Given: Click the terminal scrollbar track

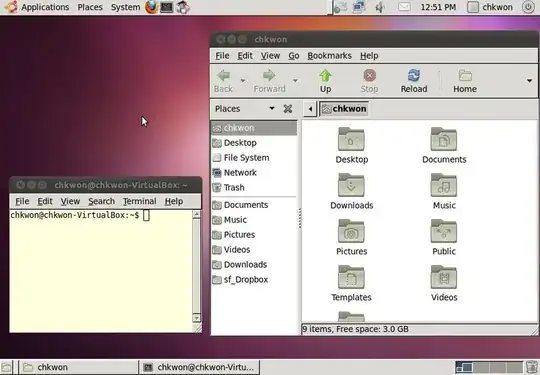Looking at the screenshot, I should click(x=196, y=266).
